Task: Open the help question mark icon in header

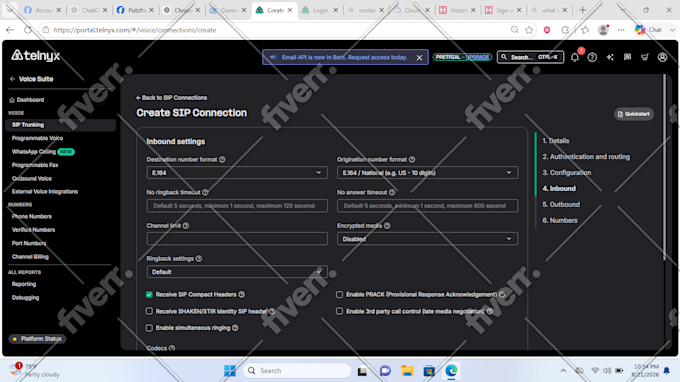Action: [592, 57]
